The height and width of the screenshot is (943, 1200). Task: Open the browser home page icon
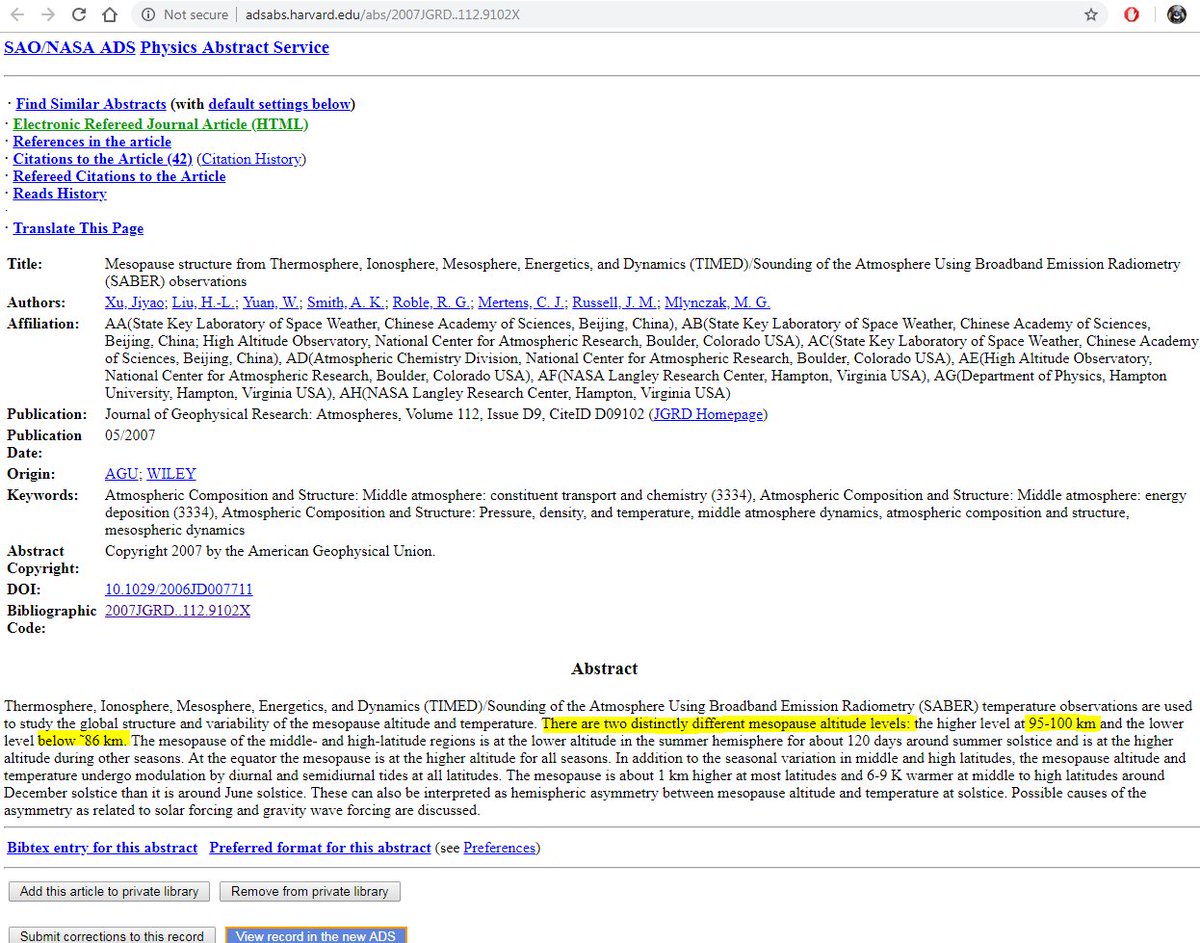tap(109, 14)
